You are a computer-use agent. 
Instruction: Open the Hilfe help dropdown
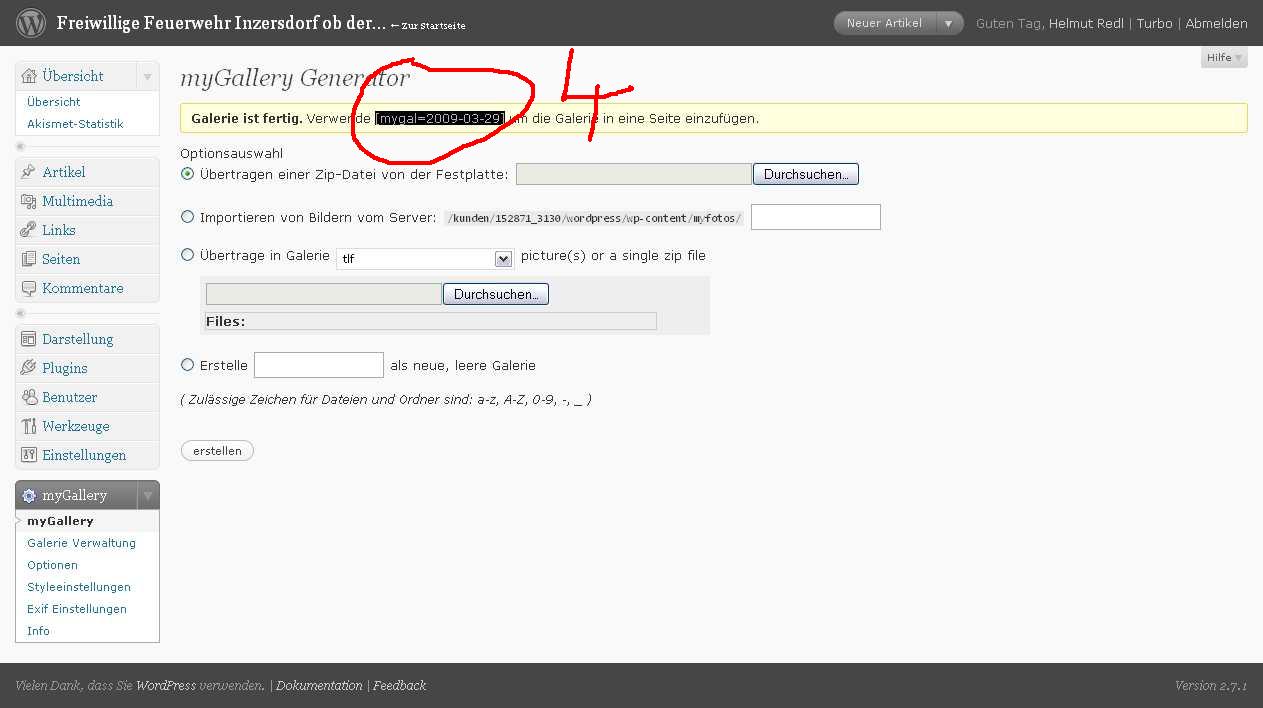click(x=1224, y=58)
